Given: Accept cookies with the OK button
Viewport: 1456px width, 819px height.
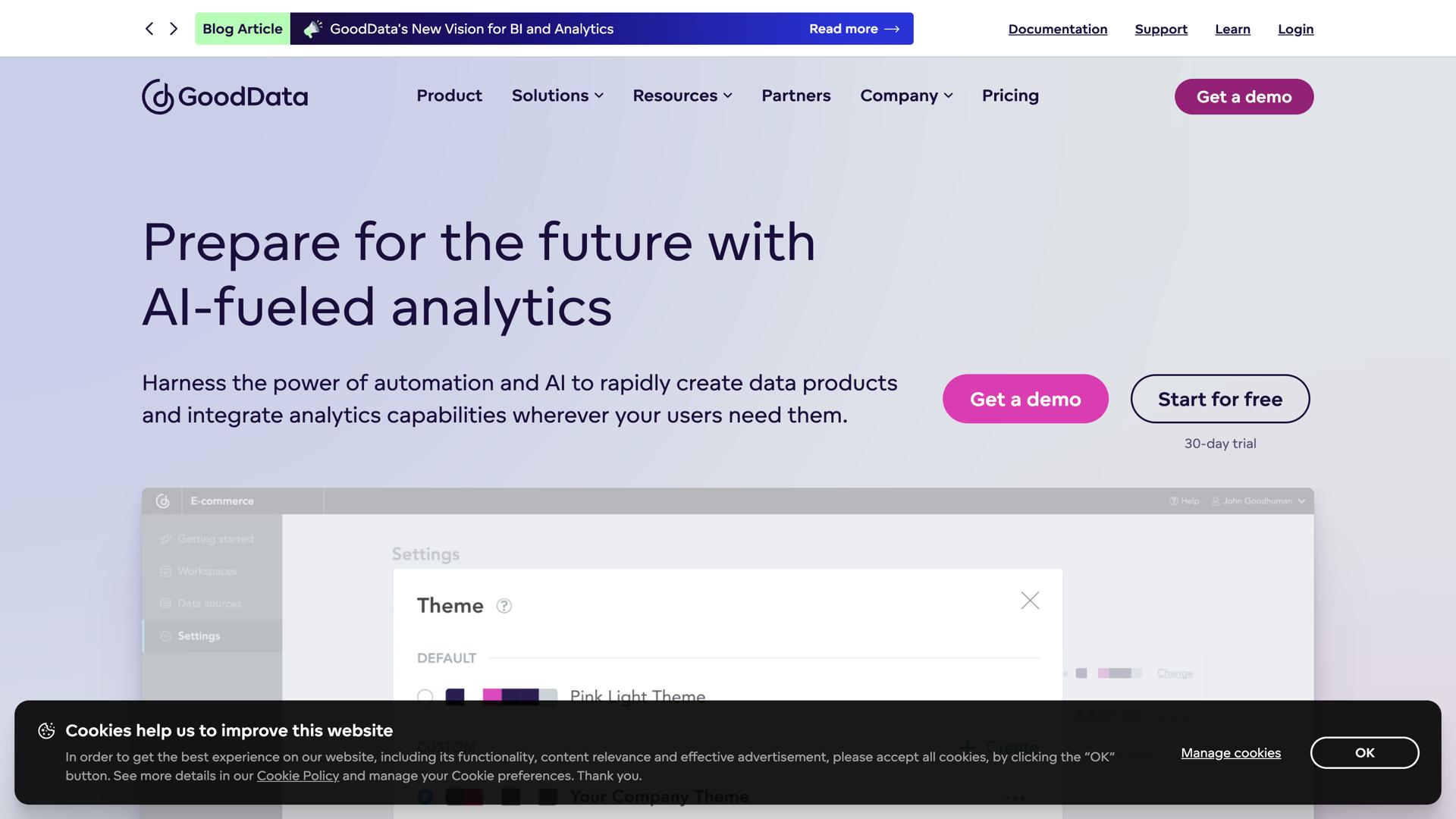Looking at the screenshot, I should point(1364,752).
